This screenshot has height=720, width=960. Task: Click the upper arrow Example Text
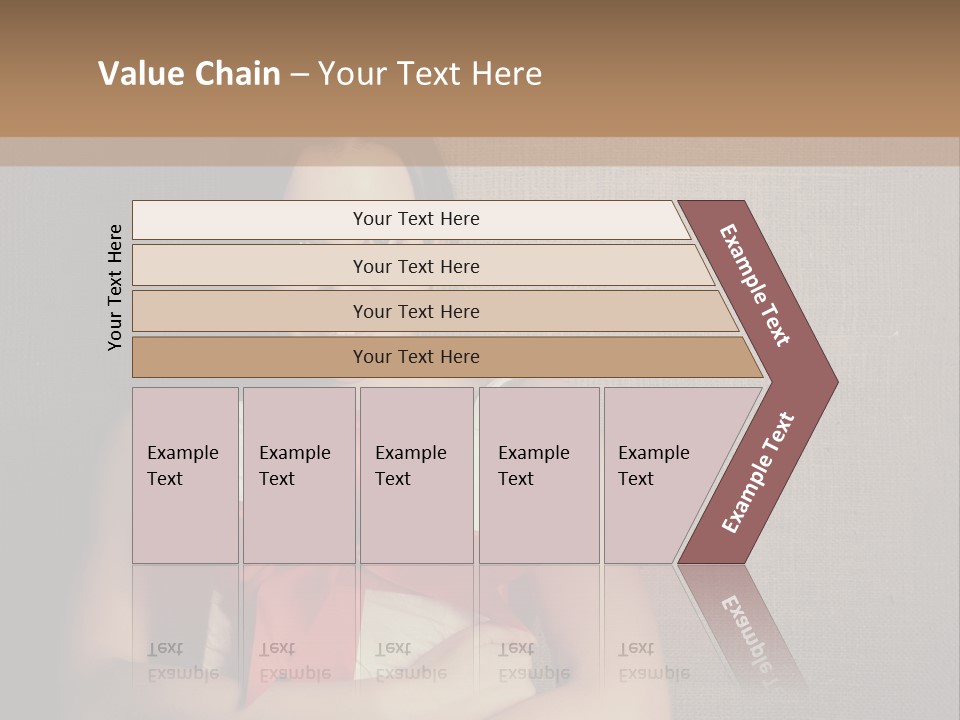click(755, 284)
